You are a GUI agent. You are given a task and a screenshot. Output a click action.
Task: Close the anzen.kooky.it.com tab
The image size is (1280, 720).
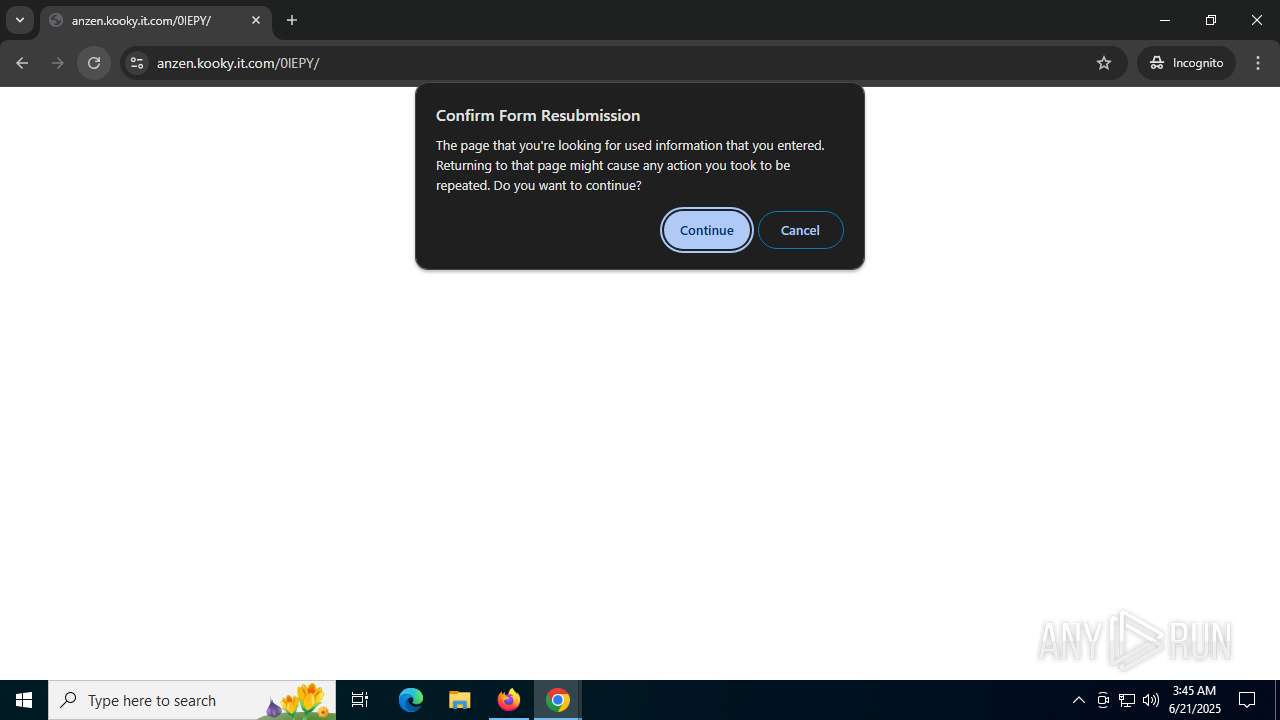256,20
